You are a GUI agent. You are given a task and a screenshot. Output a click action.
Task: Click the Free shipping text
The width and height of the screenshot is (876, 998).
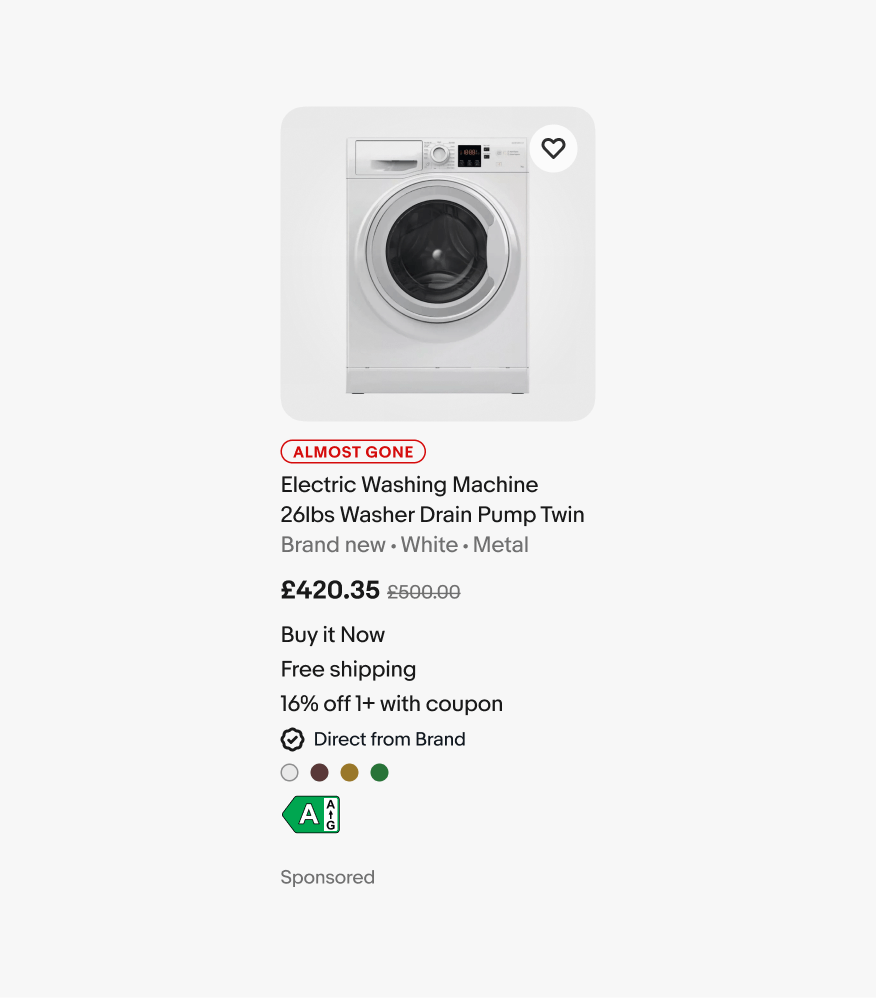pos(348,669)
